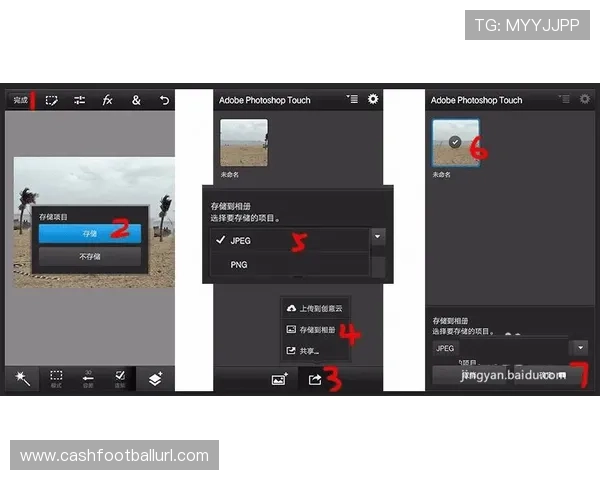Select the 未命名 project thumbnail in the middle screen
Image resolution: width=600 pixels, height=480 pixels.
[x=244, y=143]
